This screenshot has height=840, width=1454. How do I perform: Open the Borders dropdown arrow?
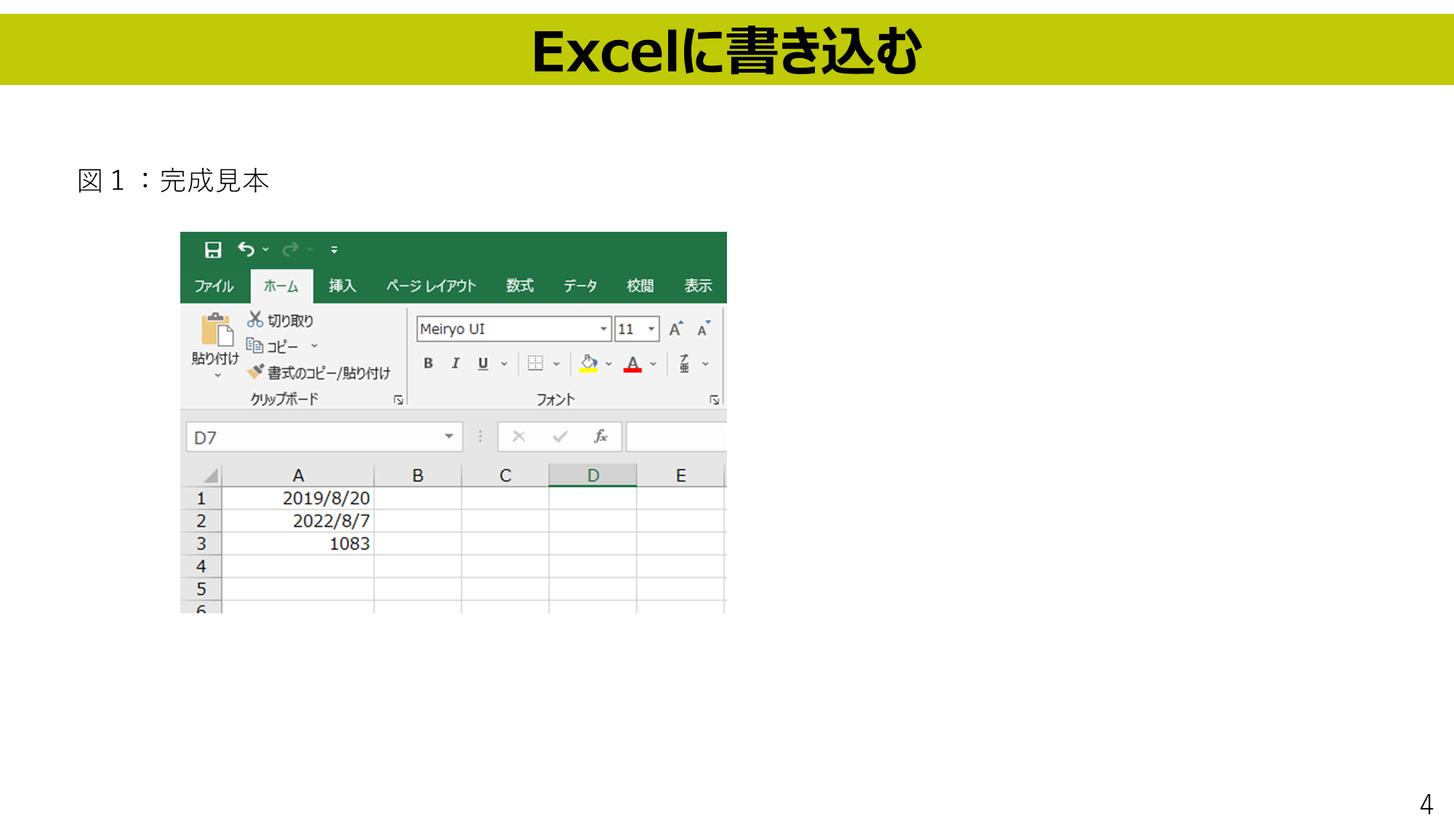coord(557,364)
